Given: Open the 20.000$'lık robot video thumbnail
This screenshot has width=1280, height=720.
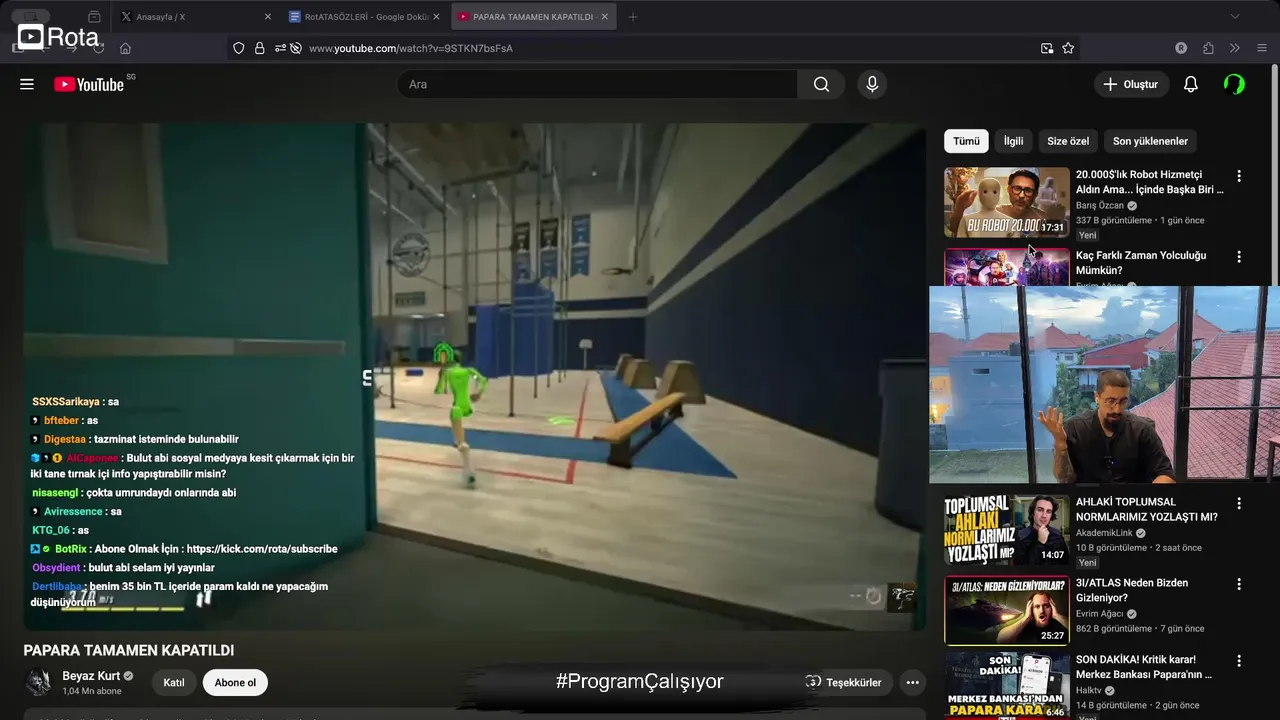Looking at the screenshot, I should click(x=1006, y=202).
